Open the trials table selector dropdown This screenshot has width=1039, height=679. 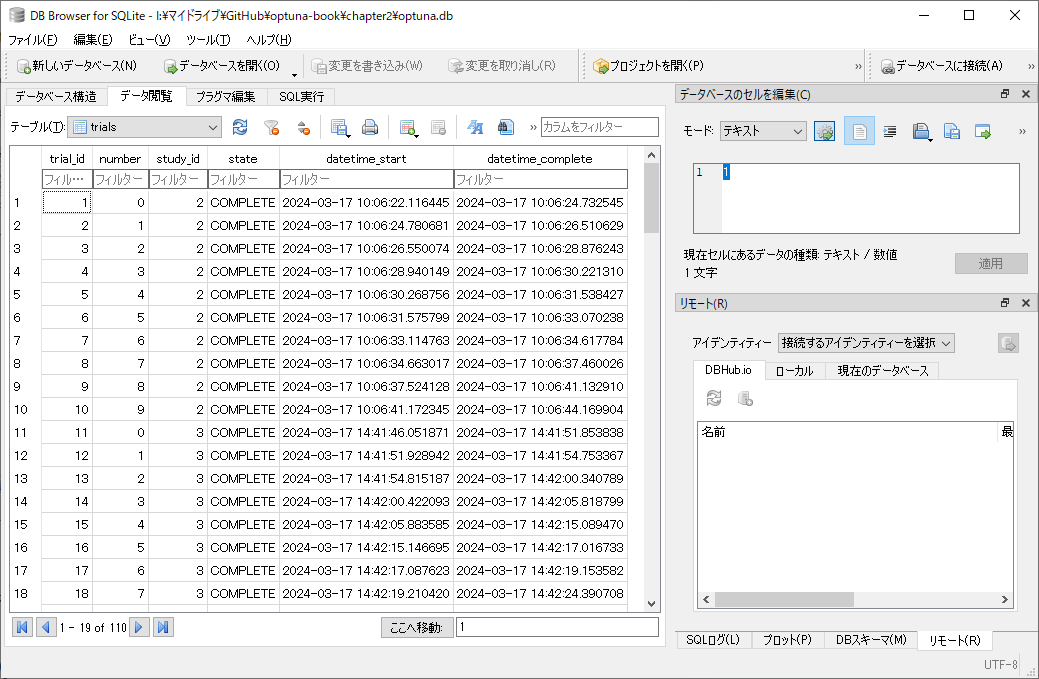(x=211, y=128)
